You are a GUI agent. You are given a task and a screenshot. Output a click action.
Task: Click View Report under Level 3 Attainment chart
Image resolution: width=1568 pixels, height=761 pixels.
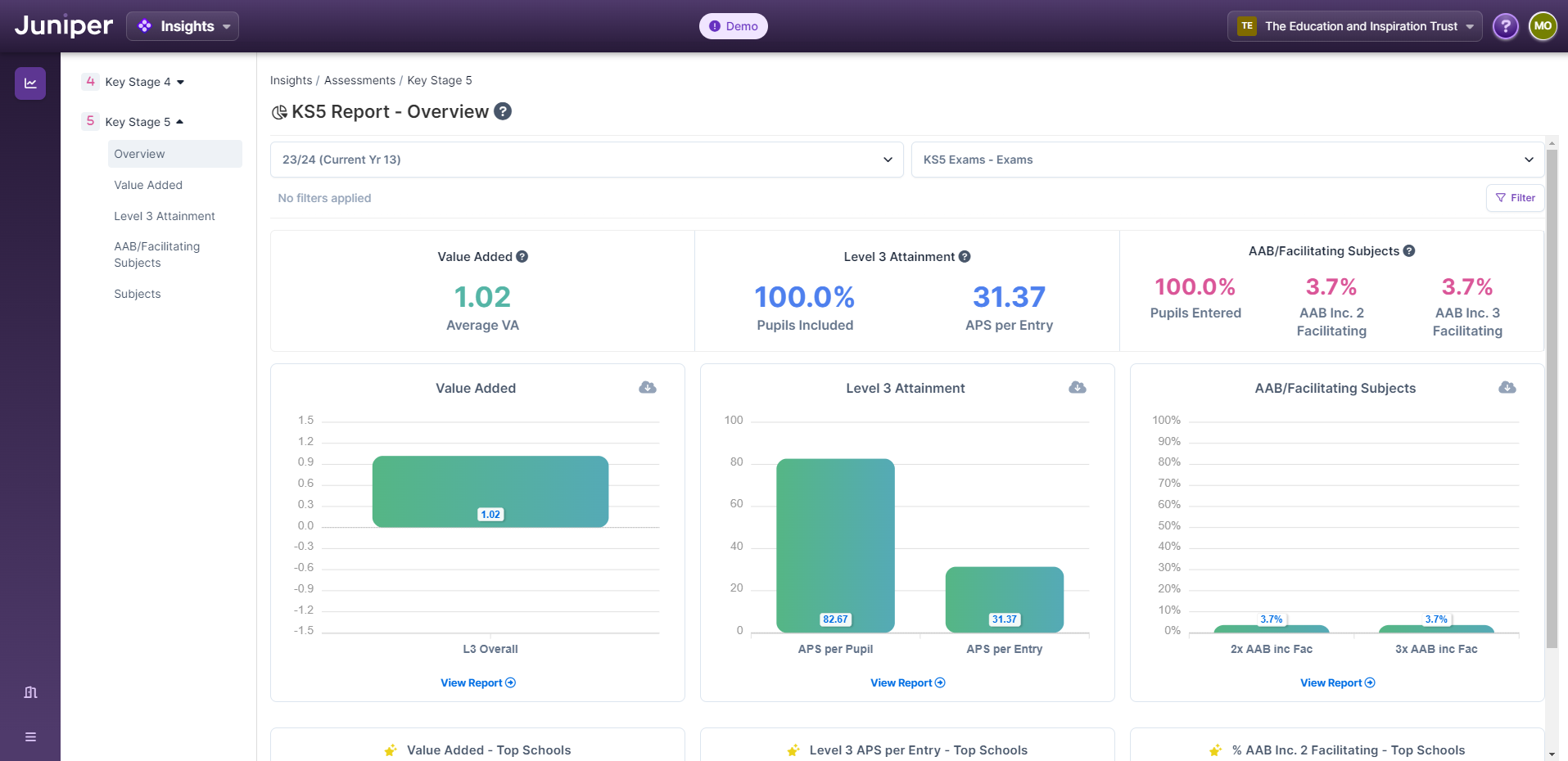coord(908,683)
